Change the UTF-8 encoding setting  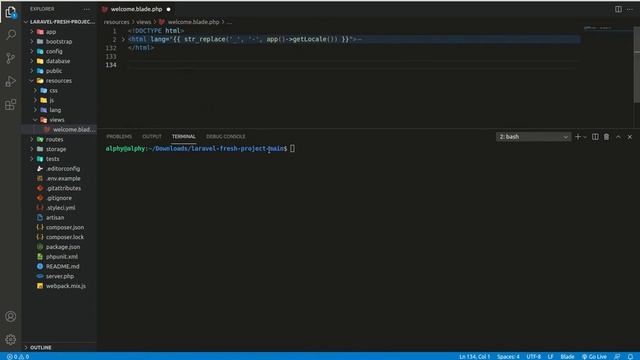click(x=533, y=356)
